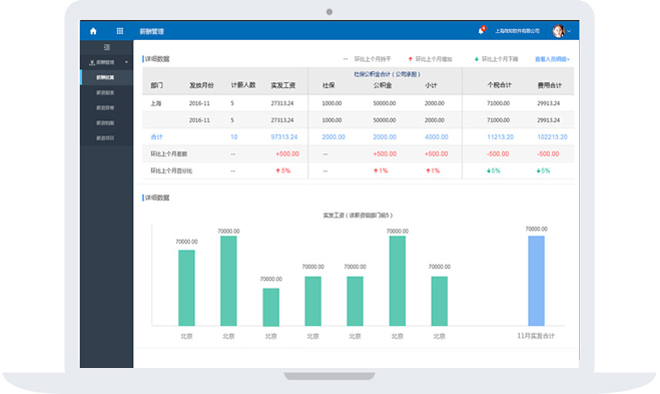
Task: Open 薪资报表 in the sidebar
Action: 105,93
